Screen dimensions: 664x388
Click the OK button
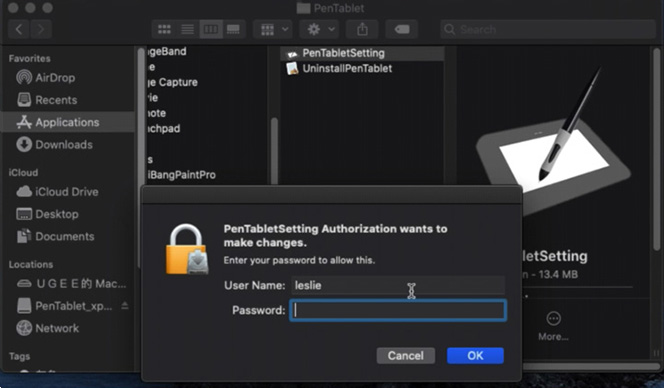point(475,355)
